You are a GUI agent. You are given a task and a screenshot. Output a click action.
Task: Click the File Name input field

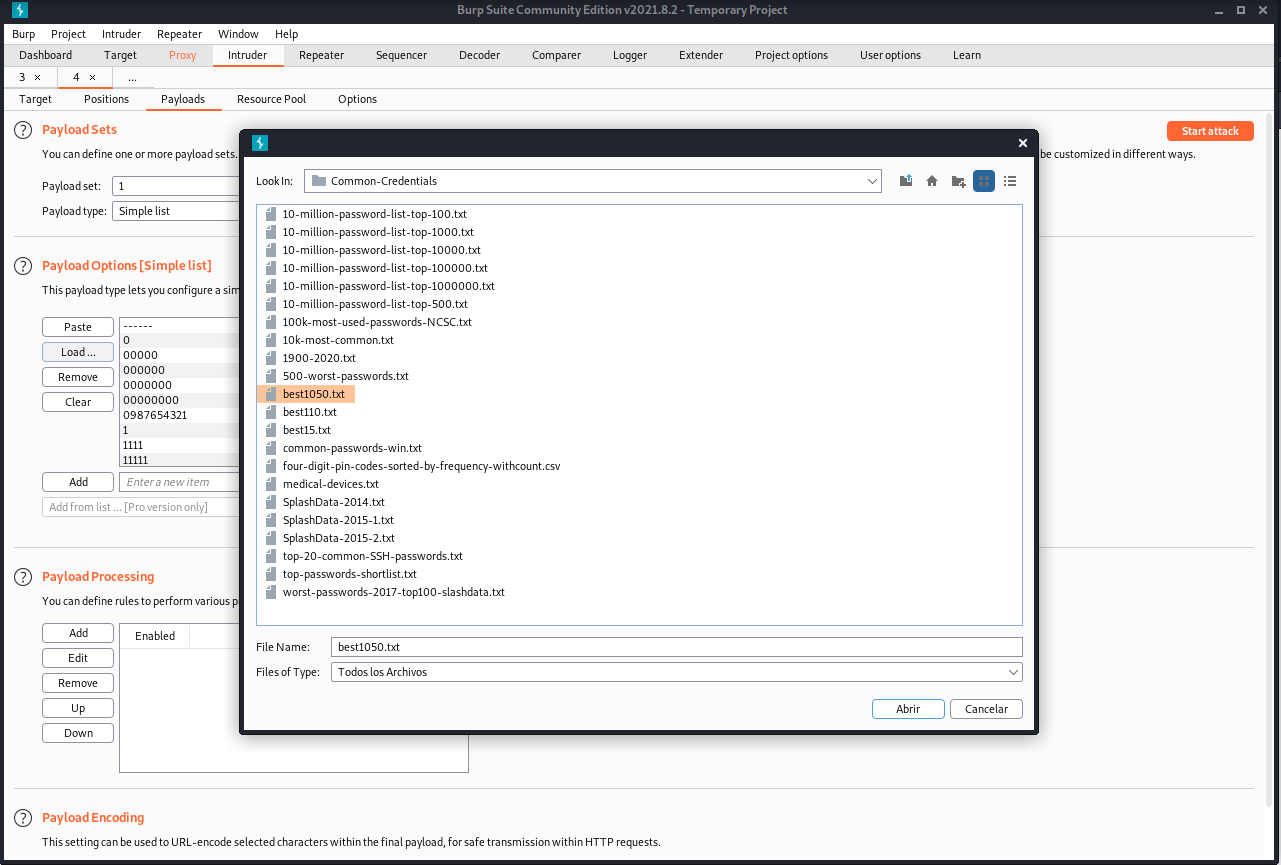[677, 647]
